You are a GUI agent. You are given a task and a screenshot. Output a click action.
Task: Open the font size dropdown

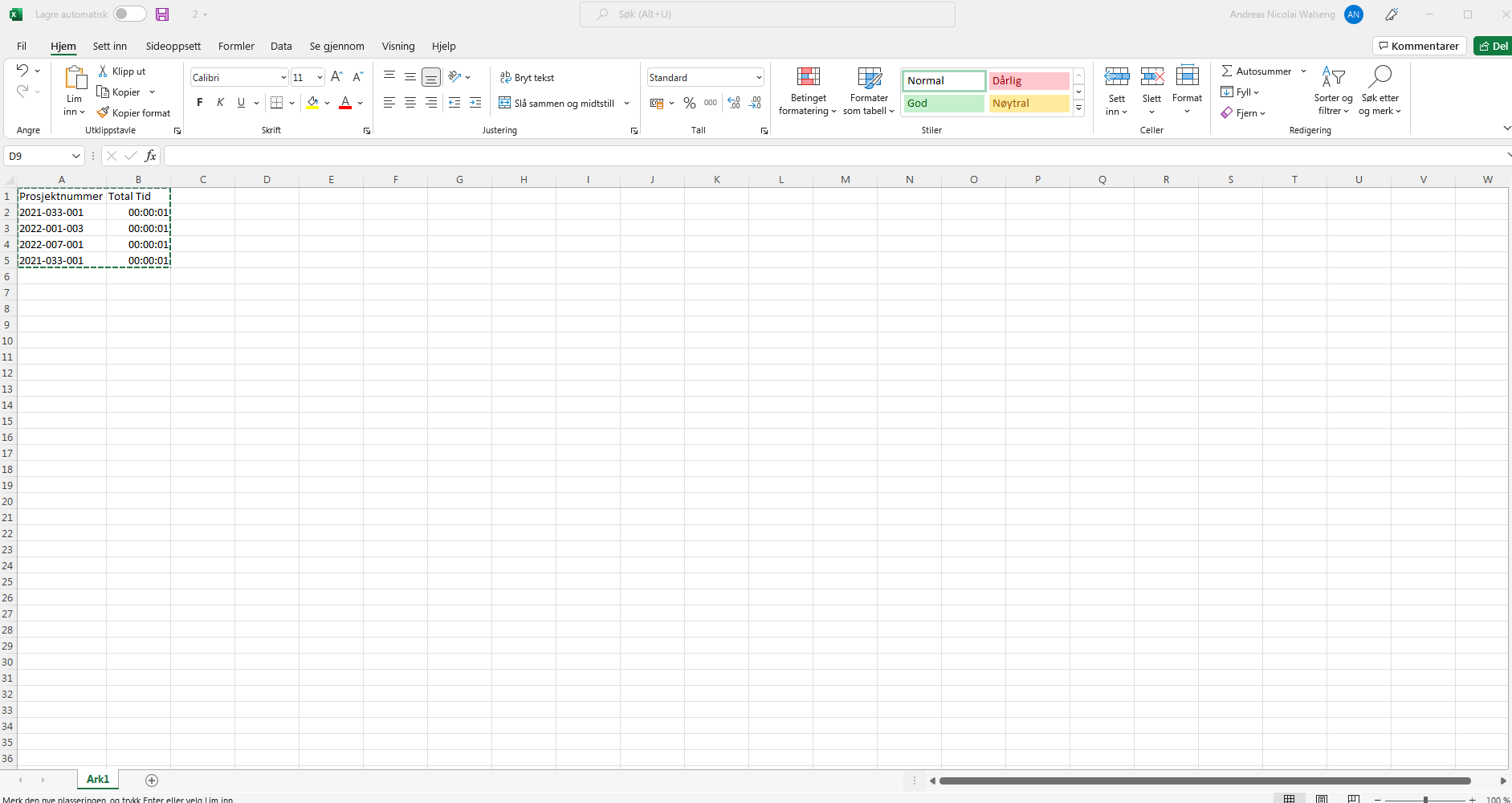click(x=320, y=77)
